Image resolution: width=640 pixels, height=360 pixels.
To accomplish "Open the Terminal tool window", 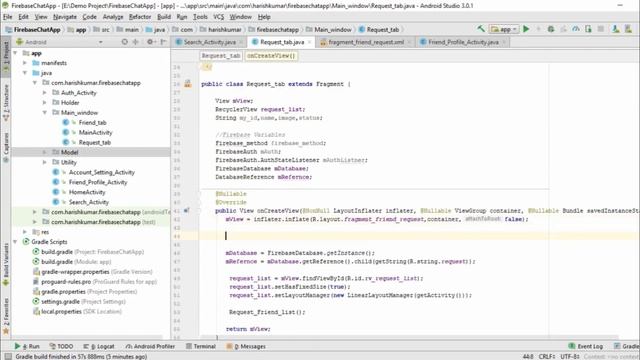I will [x=201, y=346].
